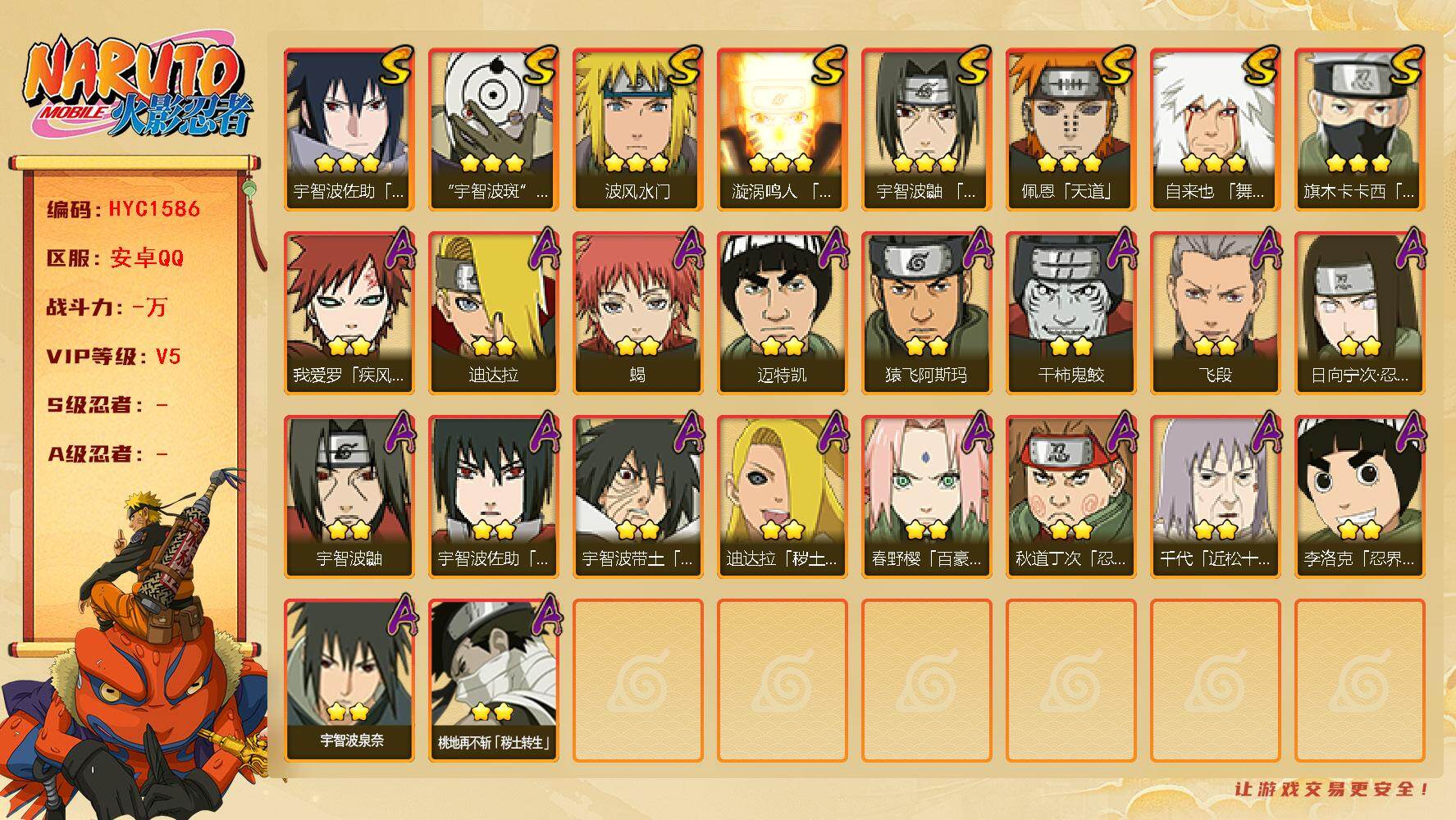Click the VIP等级 V5 entry on scroll
This screenshot has width=1456, height=820.
113,357
